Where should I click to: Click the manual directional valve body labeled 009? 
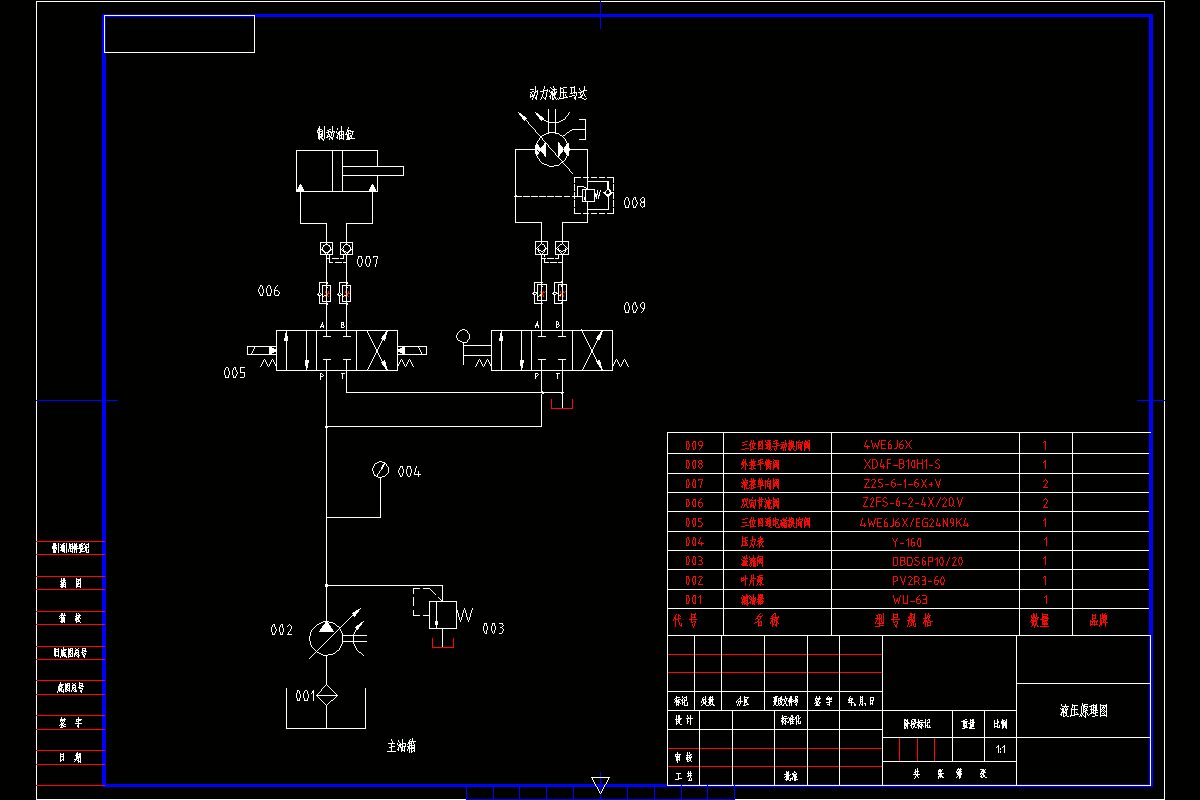[551, 350]
